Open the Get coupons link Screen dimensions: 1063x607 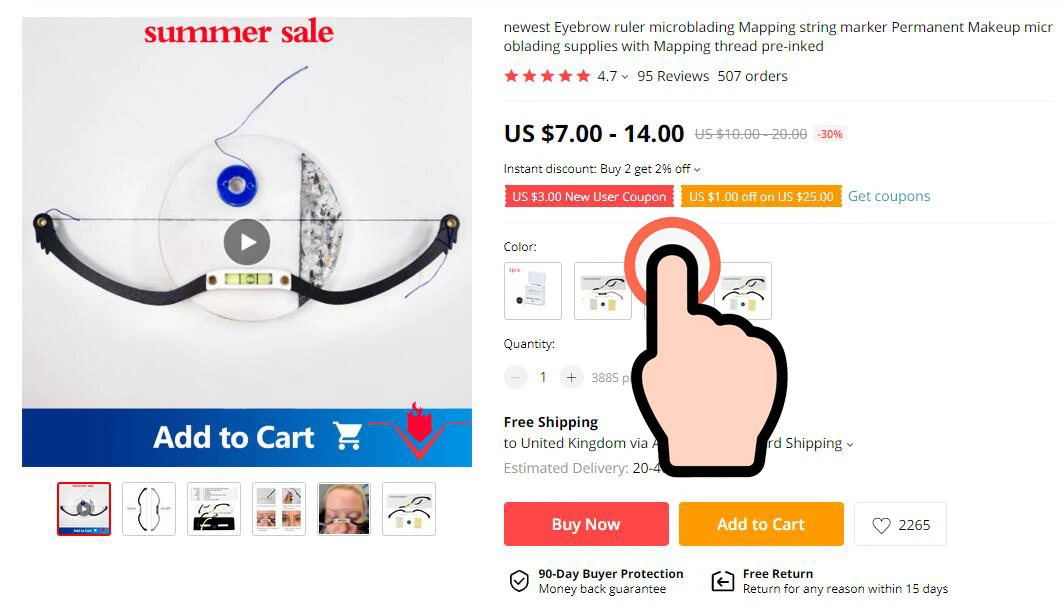click(889, 196)
